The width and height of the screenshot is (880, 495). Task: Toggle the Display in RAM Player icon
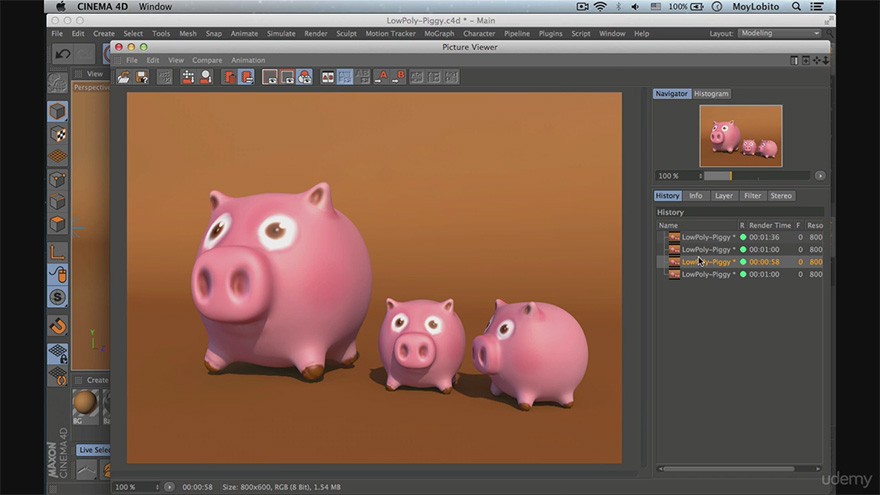point(246,77)
